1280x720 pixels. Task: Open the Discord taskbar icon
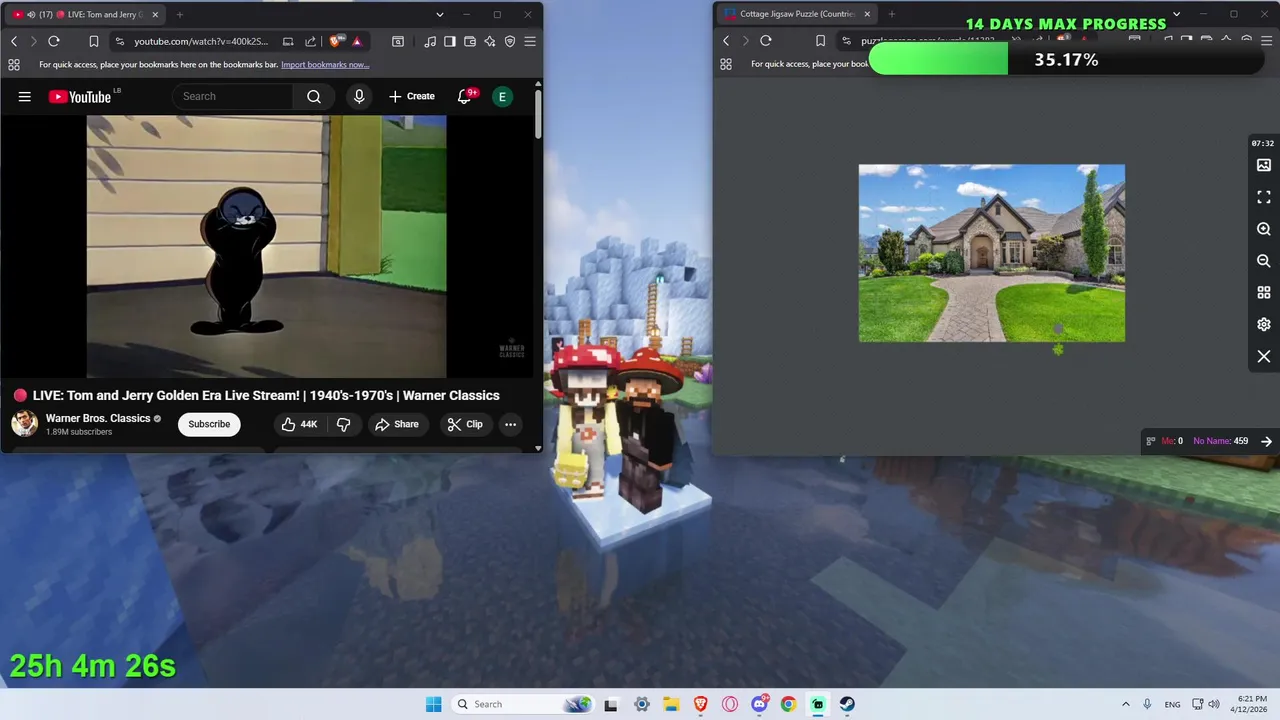tap(759, 704)
